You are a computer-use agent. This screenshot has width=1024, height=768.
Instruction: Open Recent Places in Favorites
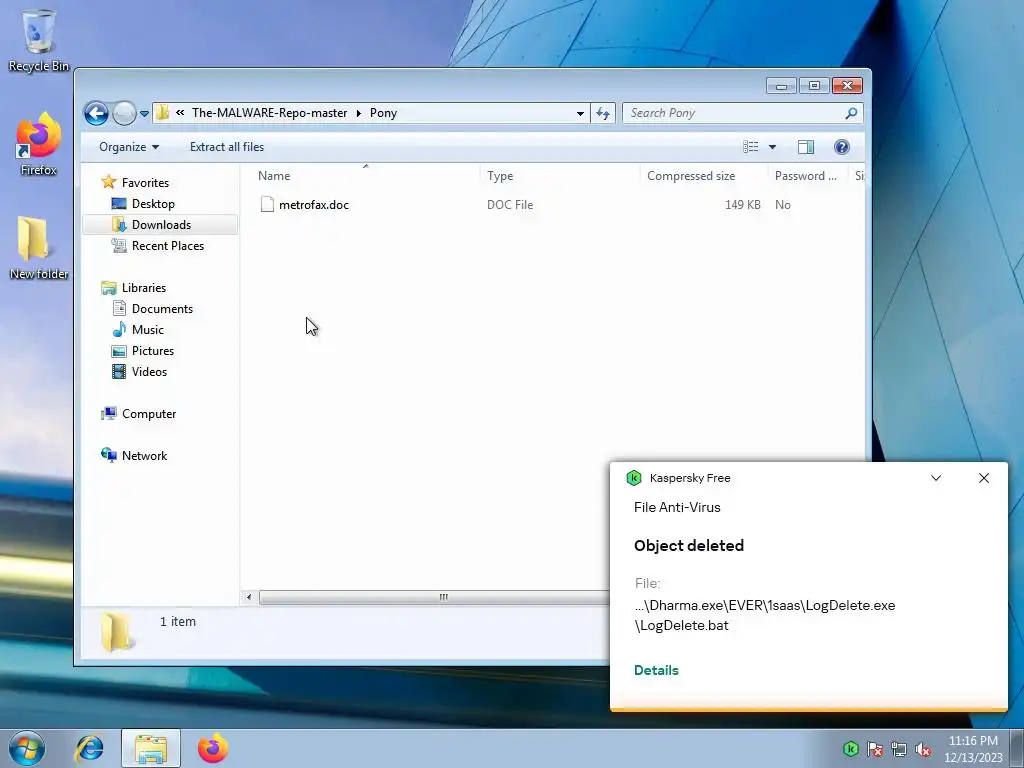click(167, 246)
